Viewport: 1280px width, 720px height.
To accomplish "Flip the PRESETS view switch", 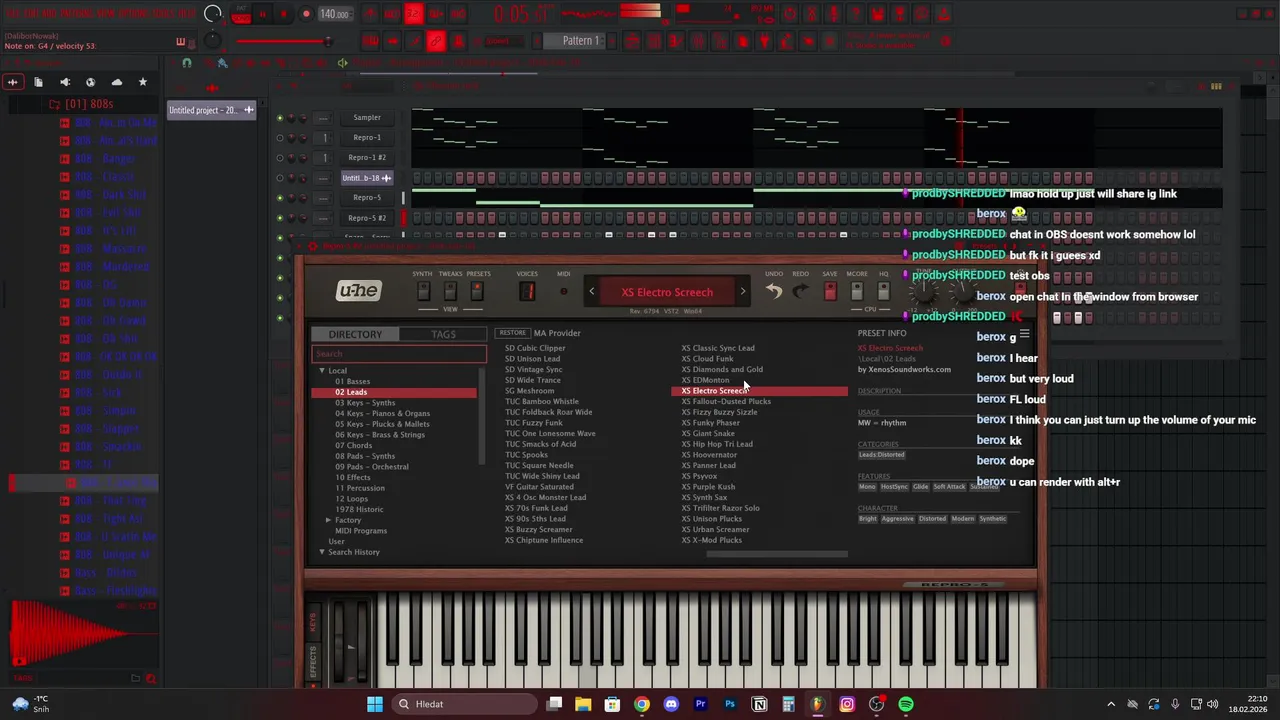I will 477,291.
